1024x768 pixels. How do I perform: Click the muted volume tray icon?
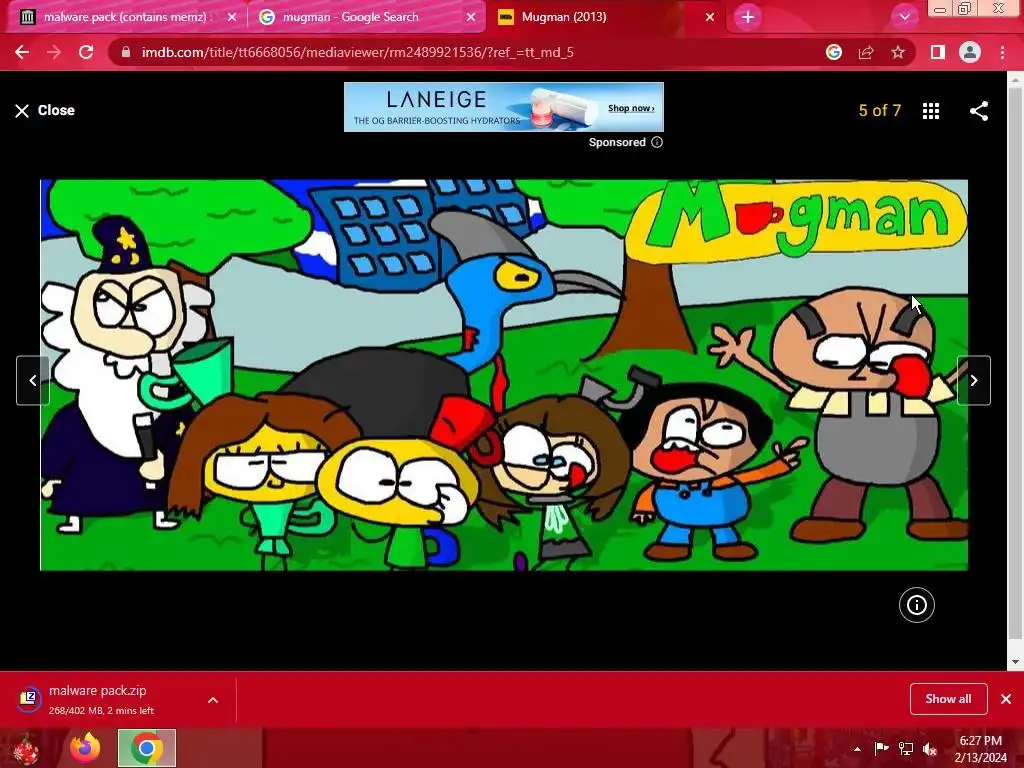tap(930, 748)
